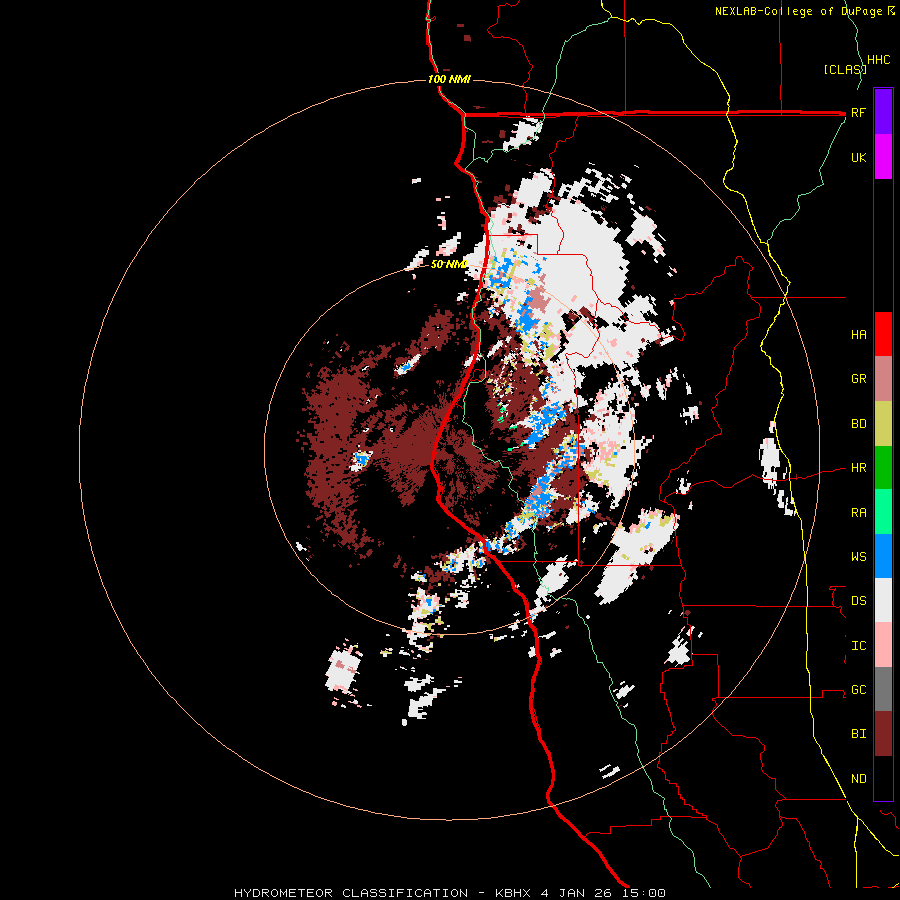Click the 'IC' legend label text
900x900 pixels.
pyautogui.click(x=858, y=646)
